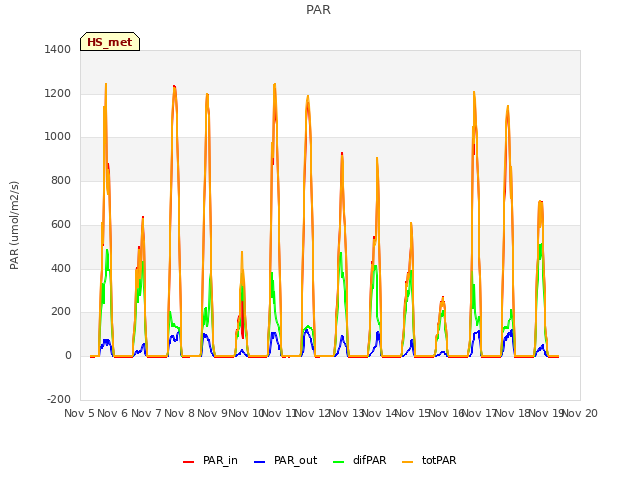Click the Nov 5 x-axis label
640x480 pixels.
79,413
